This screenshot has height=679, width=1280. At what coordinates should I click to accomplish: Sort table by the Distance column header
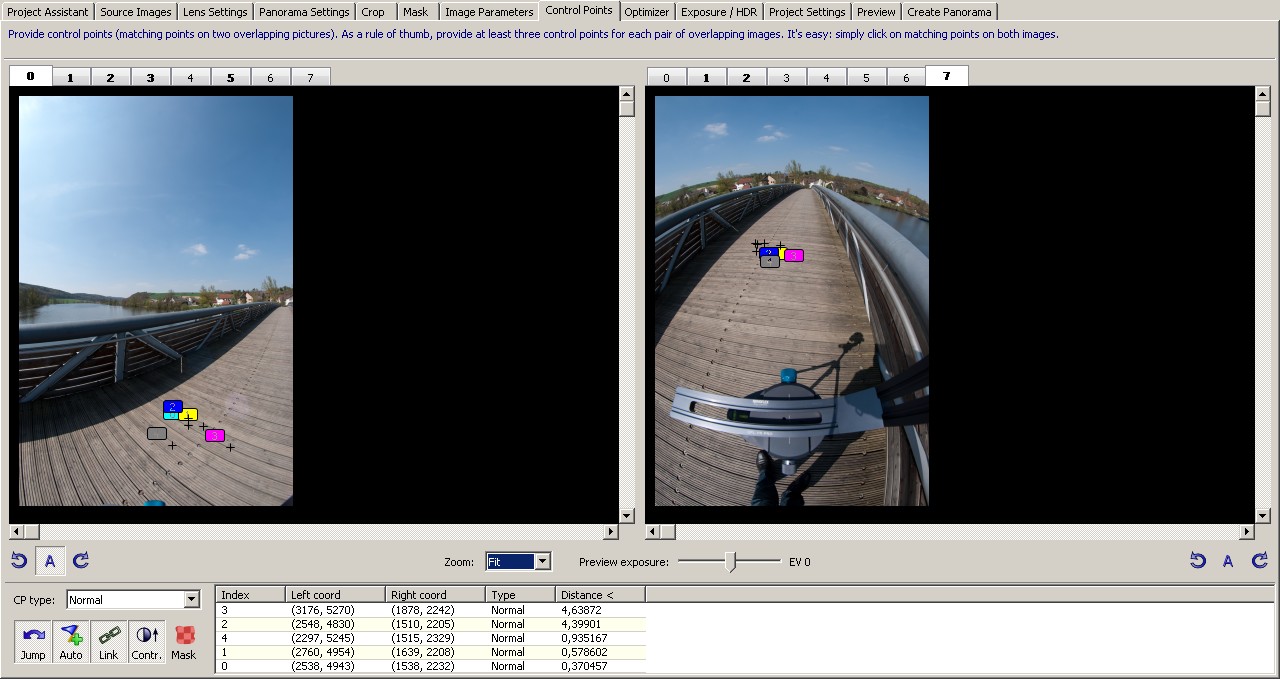tap(599, 595)
